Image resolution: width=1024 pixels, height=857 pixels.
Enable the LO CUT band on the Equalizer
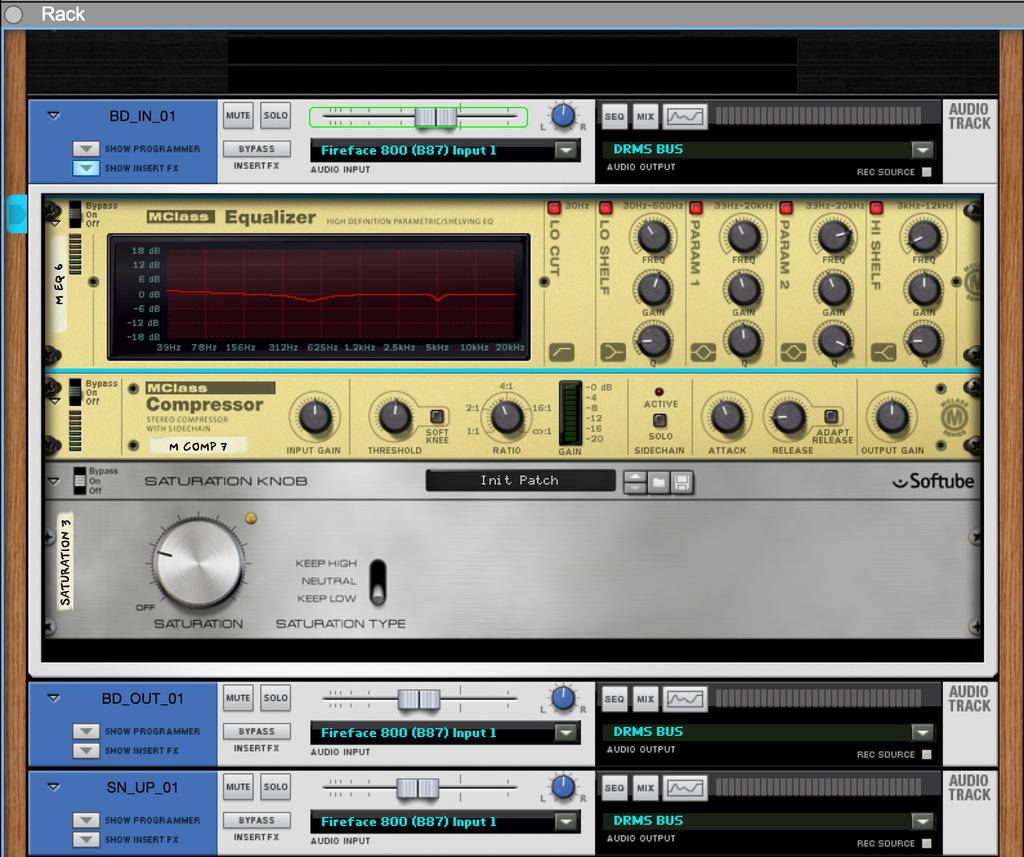tap(554, 208)
